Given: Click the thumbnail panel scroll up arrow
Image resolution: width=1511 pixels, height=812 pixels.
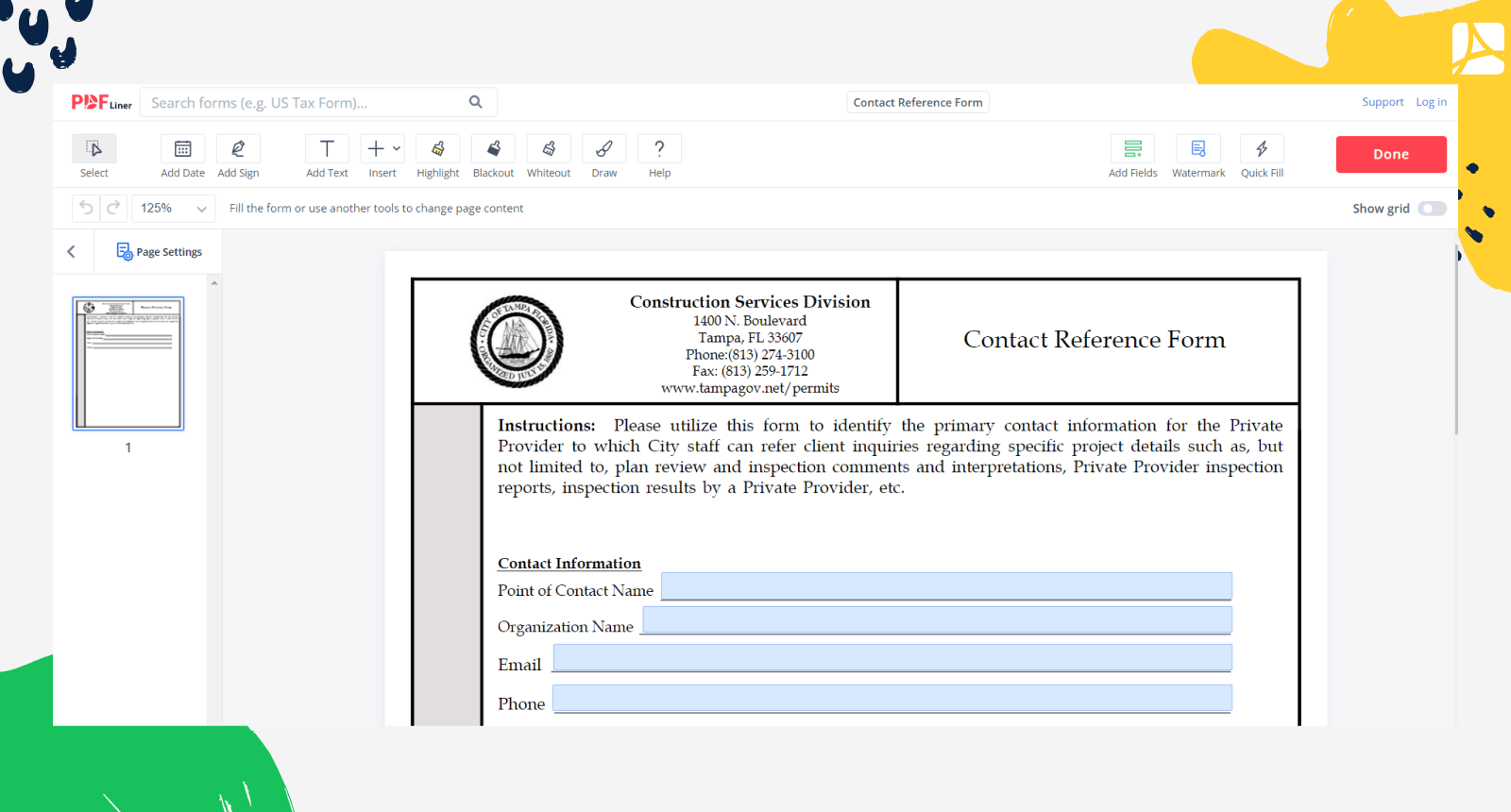Looking at the screenshot, I should [x=214, y=283].
